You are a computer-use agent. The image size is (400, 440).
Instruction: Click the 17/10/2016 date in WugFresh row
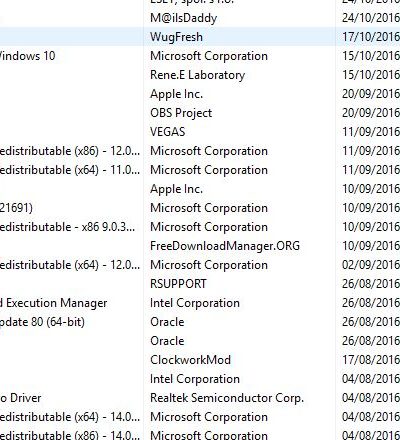click(371, 37)
